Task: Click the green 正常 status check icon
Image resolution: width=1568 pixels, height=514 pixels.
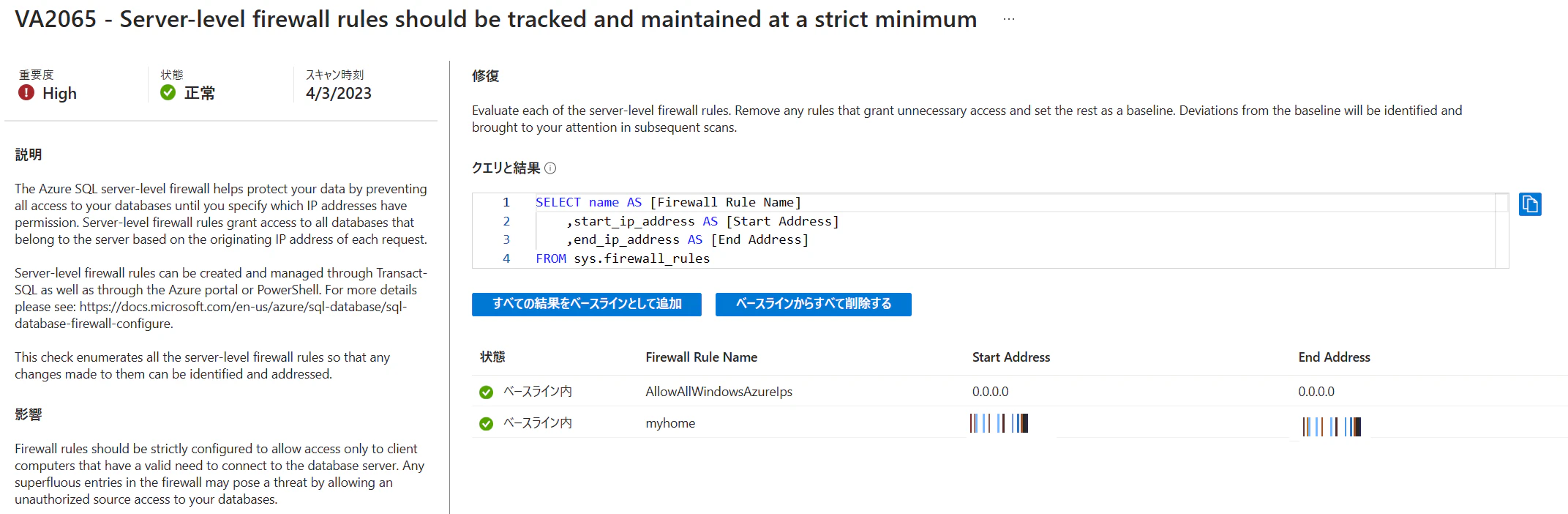Action: [168, 93]
